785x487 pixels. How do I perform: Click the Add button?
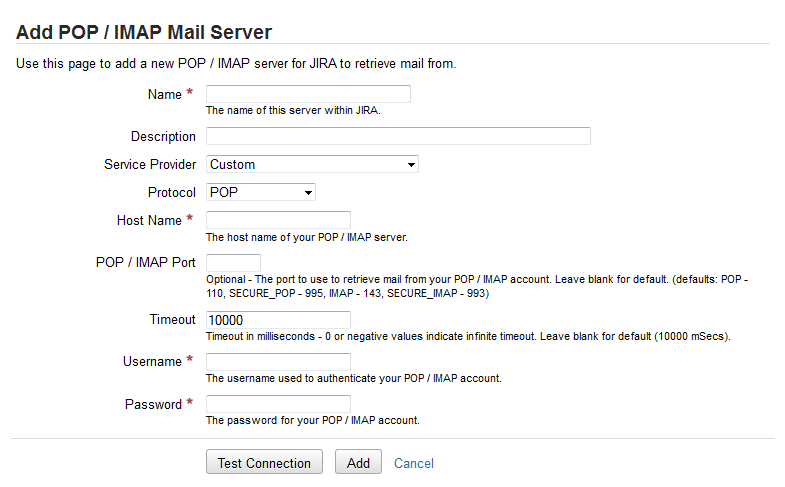point(358,463)
